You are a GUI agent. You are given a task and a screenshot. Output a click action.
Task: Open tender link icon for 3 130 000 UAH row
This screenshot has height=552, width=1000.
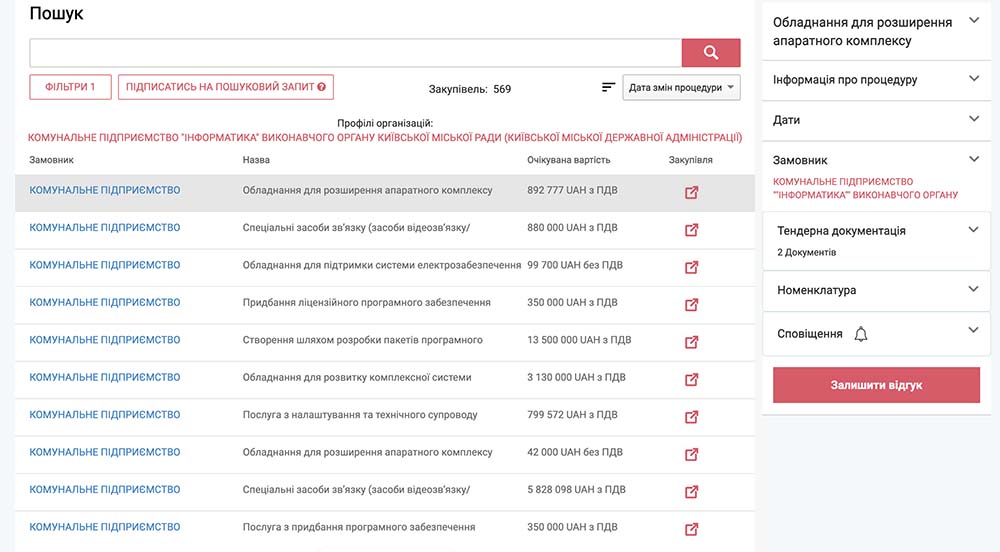pos(691,379)
